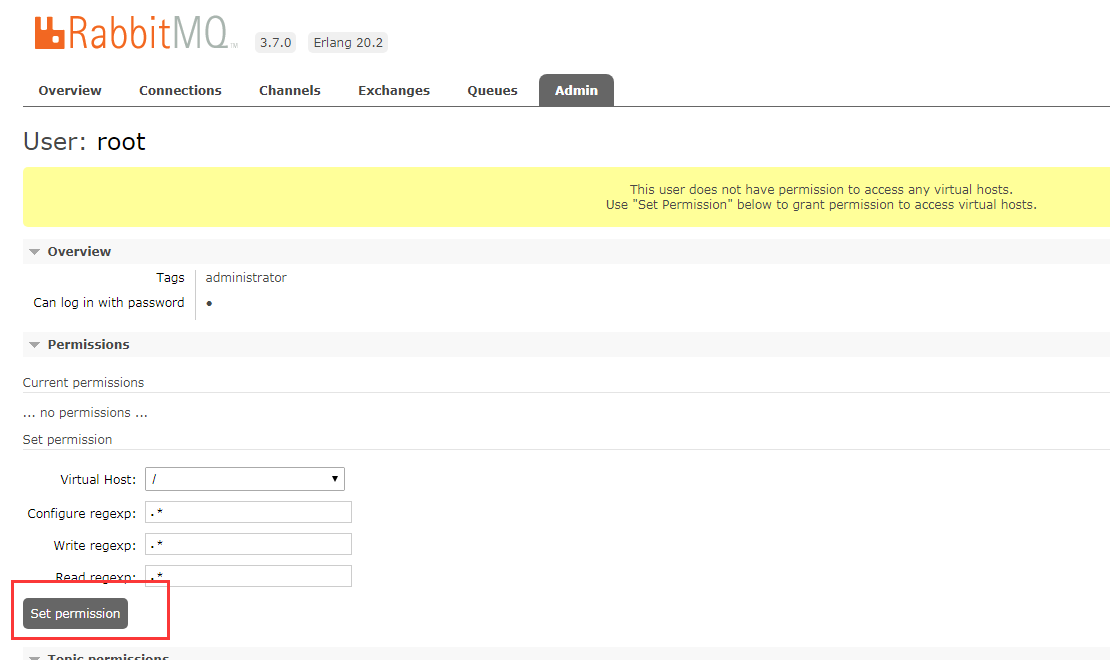Open the Virtual Host dropdown

(x=245, y=479)
